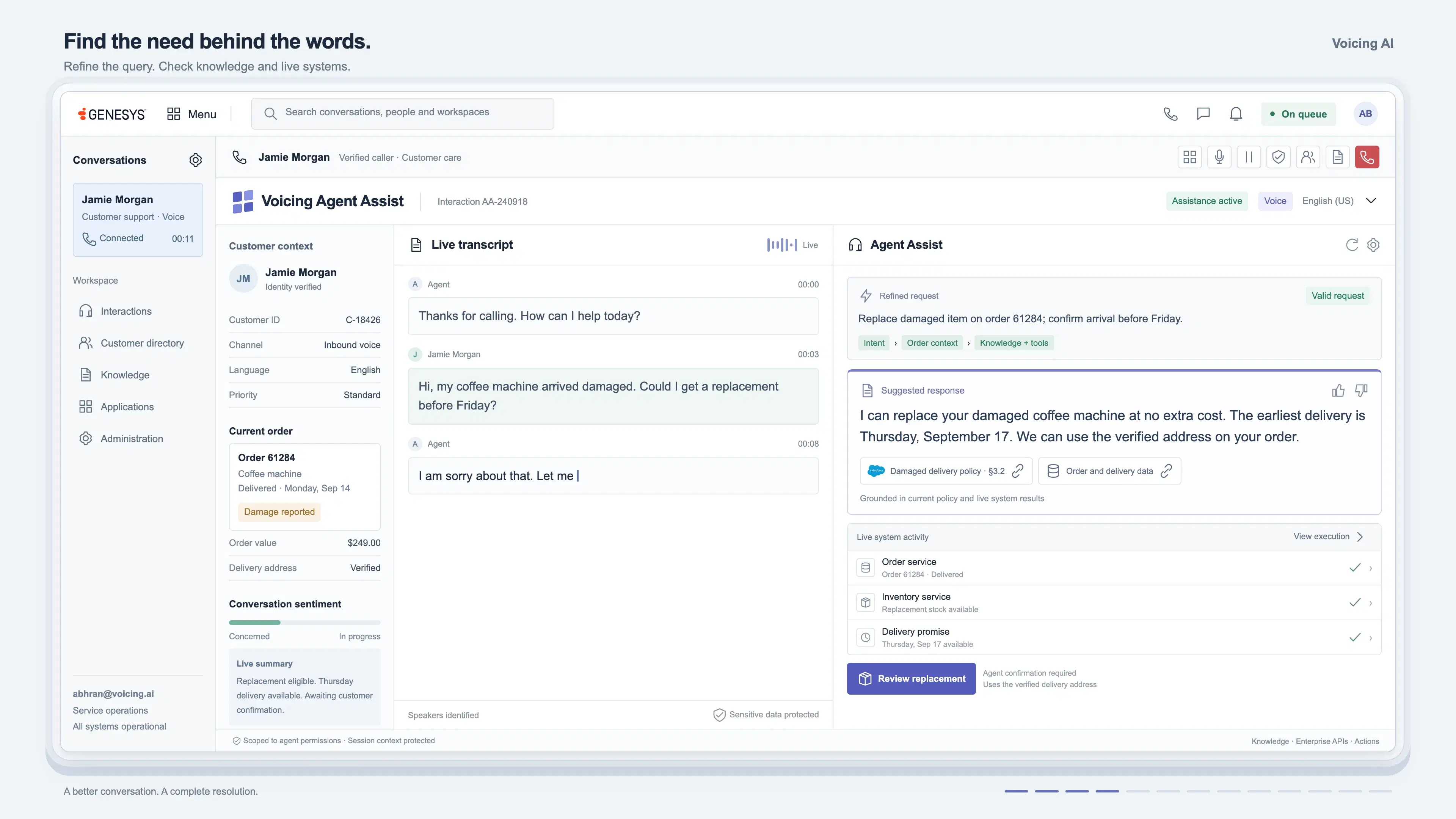
Task: Click the AB user avatar
Action: [1365, 114]
